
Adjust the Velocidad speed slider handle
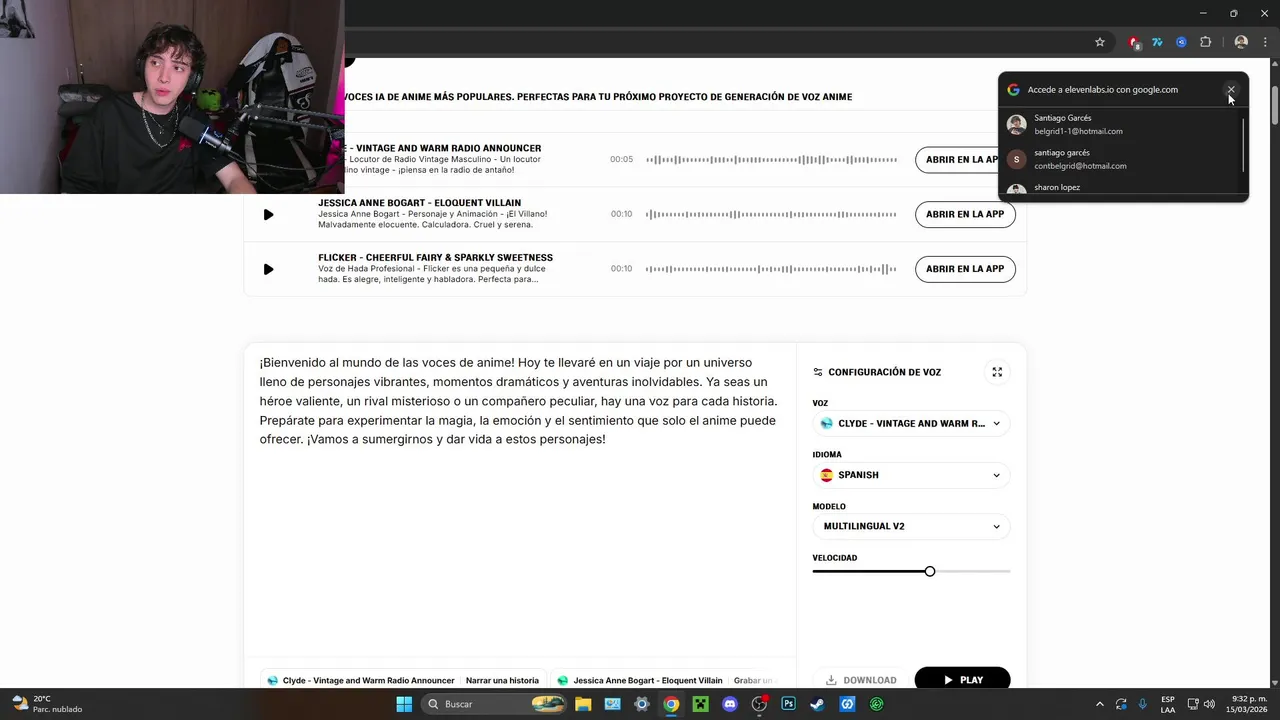(930, 571)
